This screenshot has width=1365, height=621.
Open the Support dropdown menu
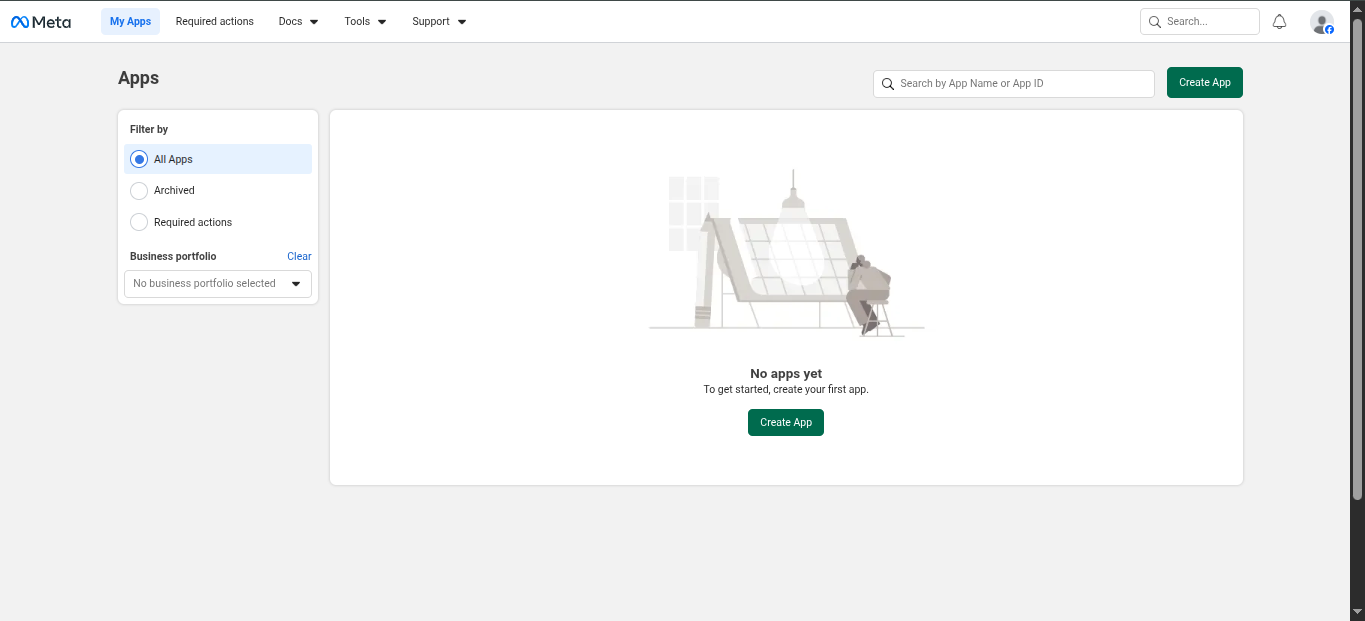[x=439, y=22]
